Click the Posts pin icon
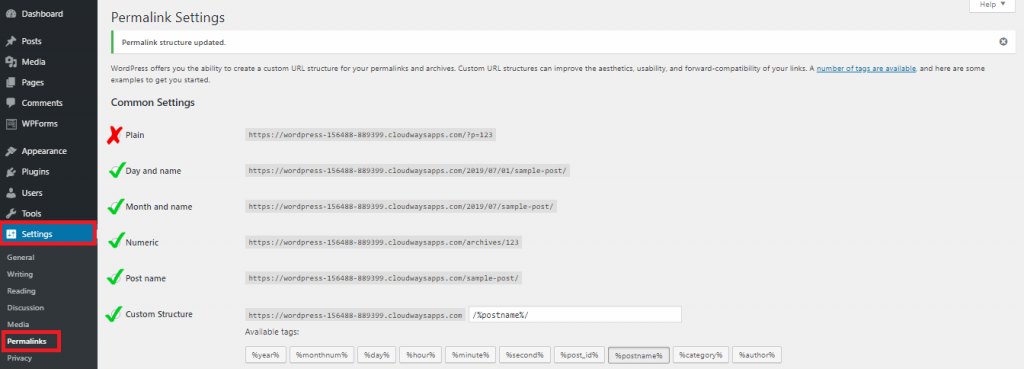This screenshot has width=1024, height=369. 10,41
